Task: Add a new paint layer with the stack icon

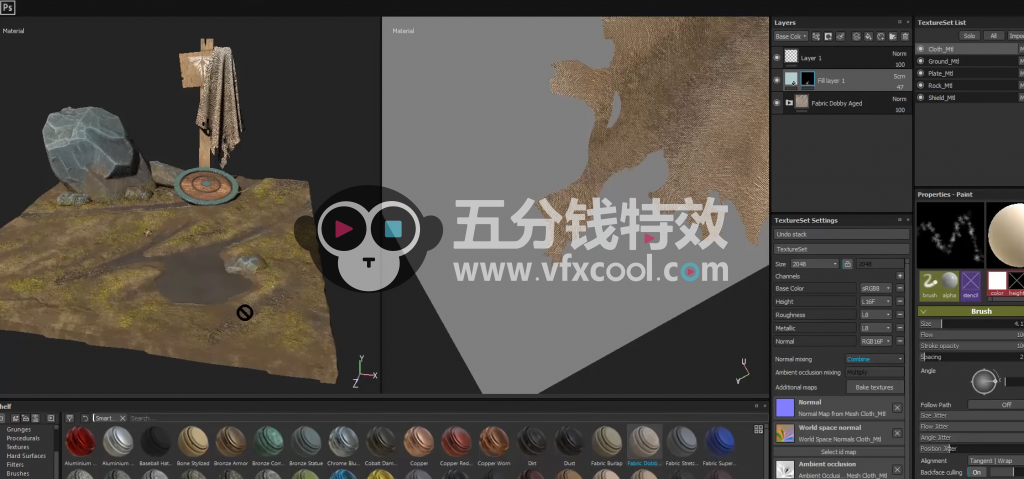Action: (856, 37)
